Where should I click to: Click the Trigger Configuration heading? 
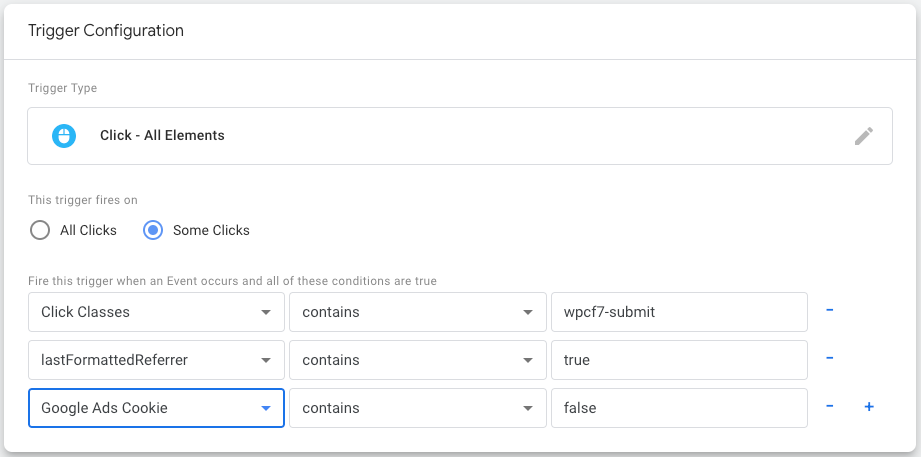click(x=106, y=31)
